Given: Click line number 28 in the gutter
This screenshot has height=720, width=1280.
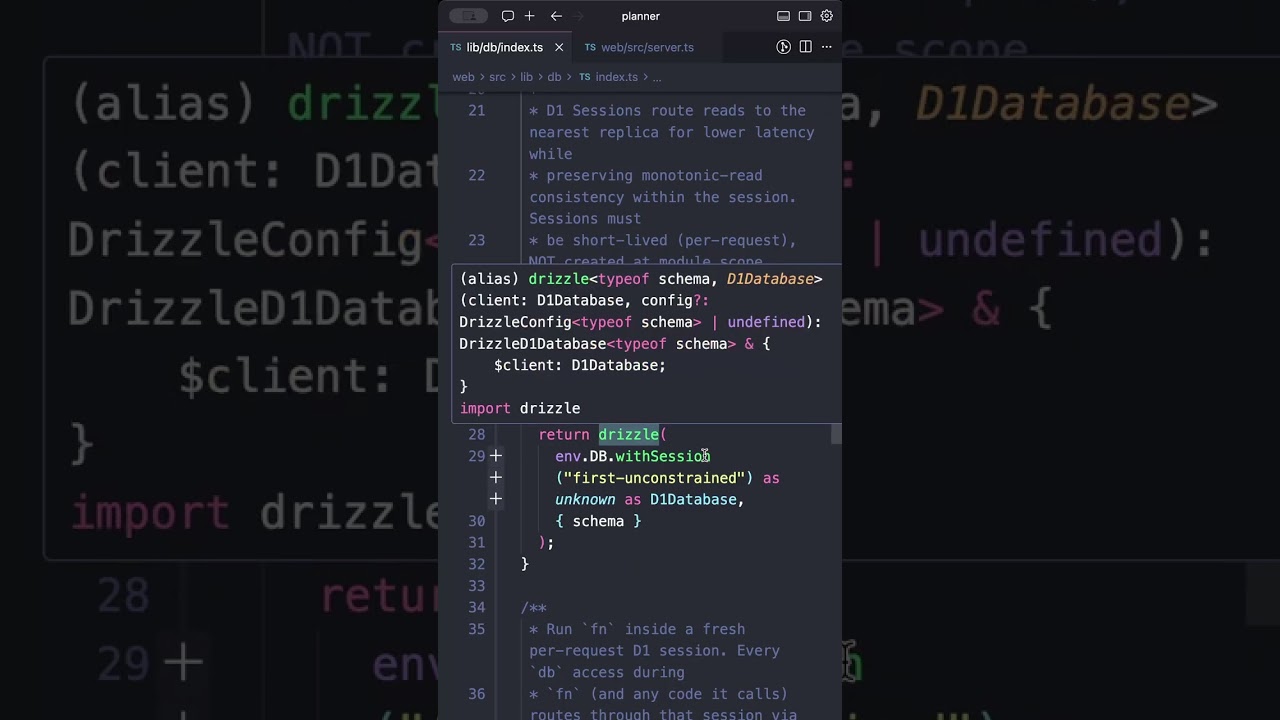Looking at the screenshot, I should 477,434.
